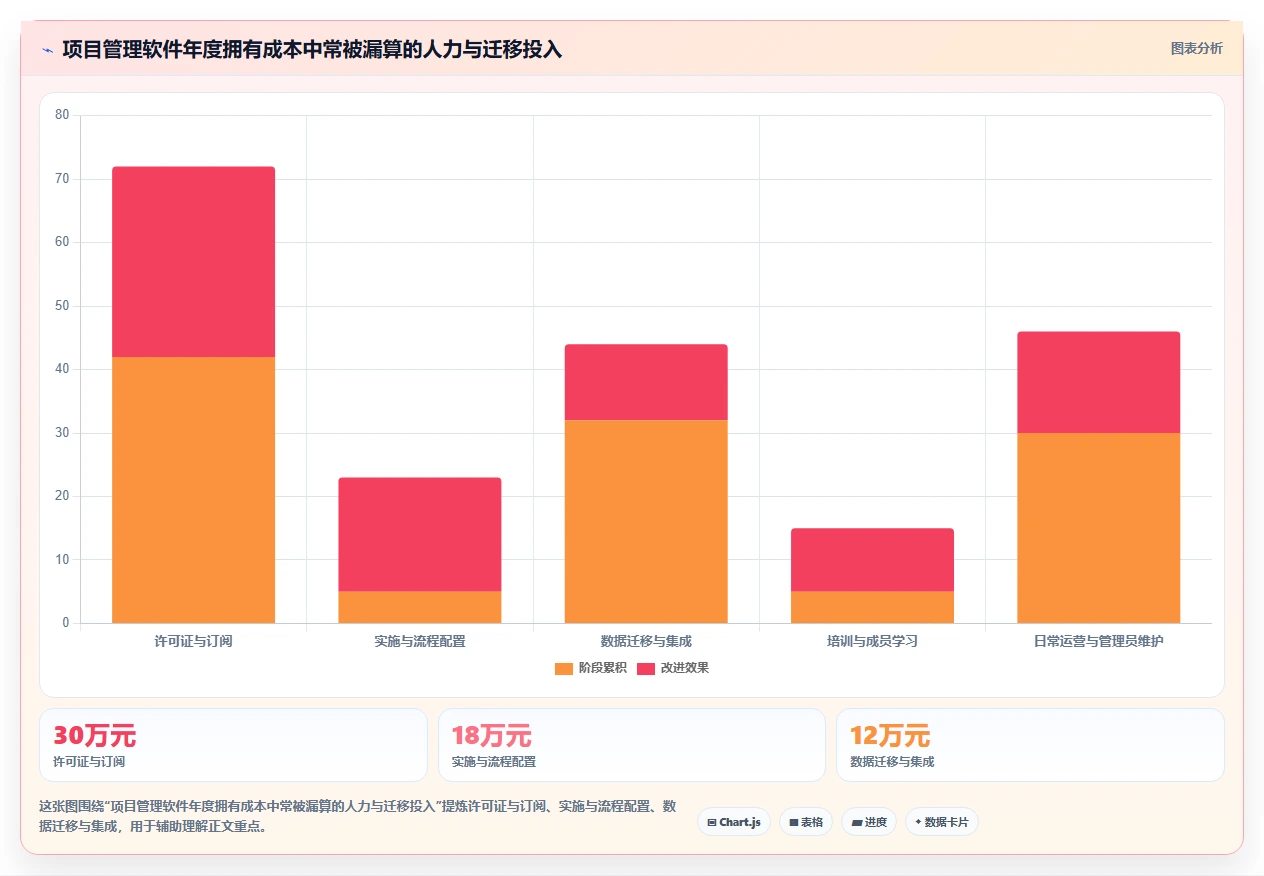Click the 图表分析 label in header
The height and width of the screenshot is (876, 1264).
click(1196, 48)
